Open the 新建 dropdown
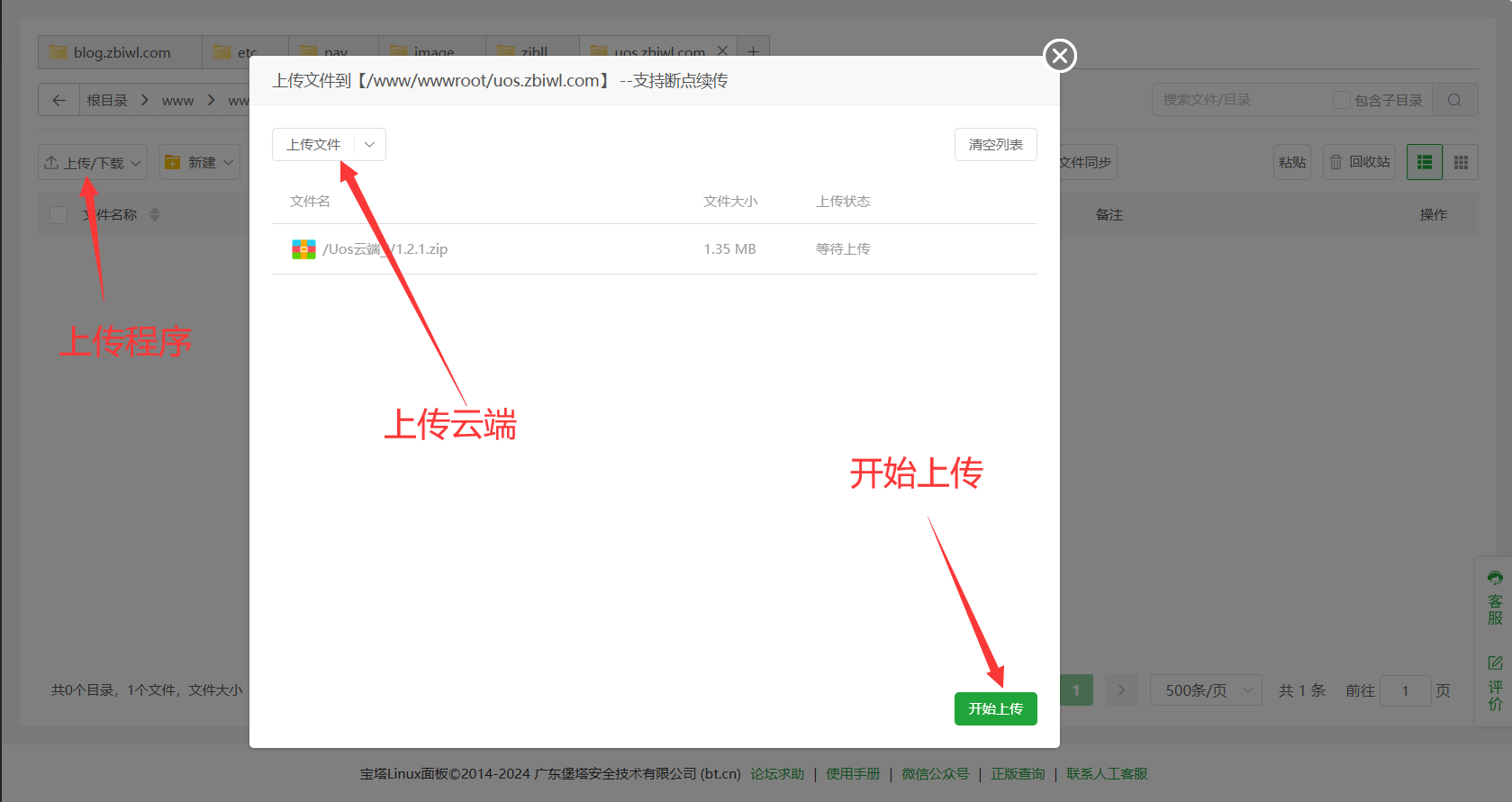The height and width of the screenshot is (802, 1512). coord(200,162)
